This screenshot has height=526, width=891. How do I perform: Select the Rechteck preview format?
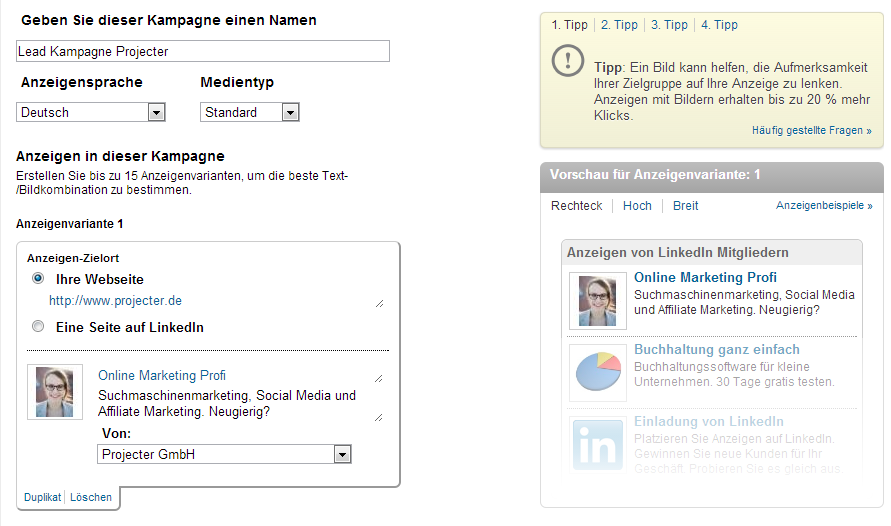(576, 206)
